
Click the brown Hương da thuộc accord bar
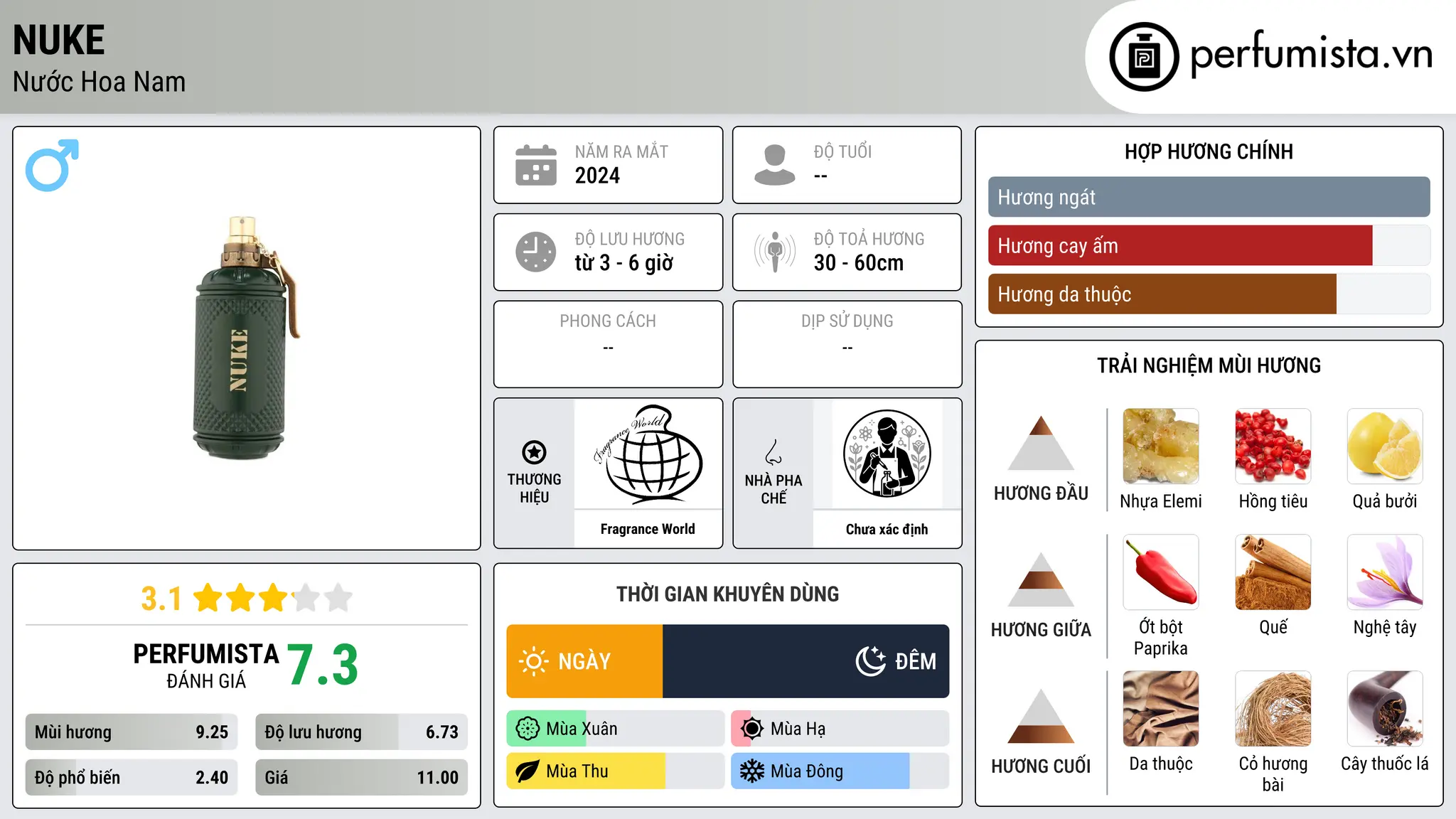pos(1162,294)
